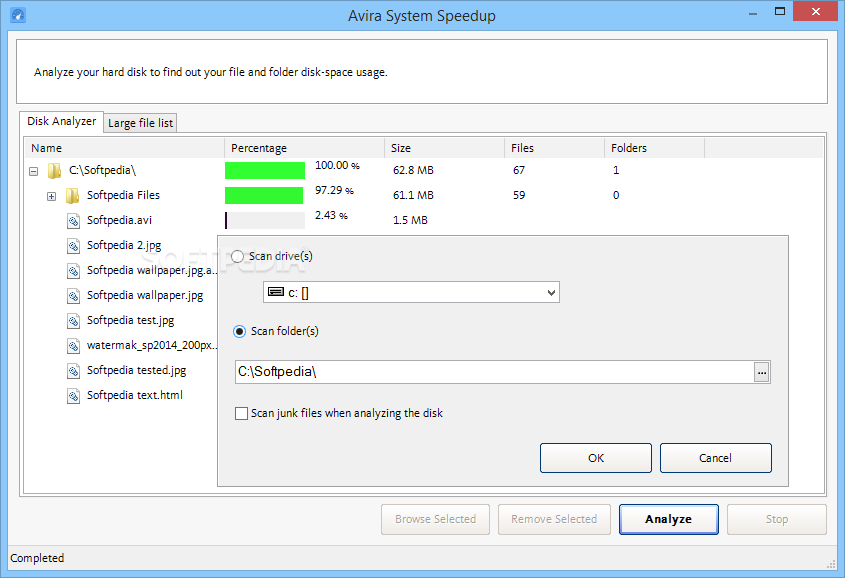
Task: Click the Softpedia wallpaper.jpg.a.. file icon
Action: coord(73,270)
